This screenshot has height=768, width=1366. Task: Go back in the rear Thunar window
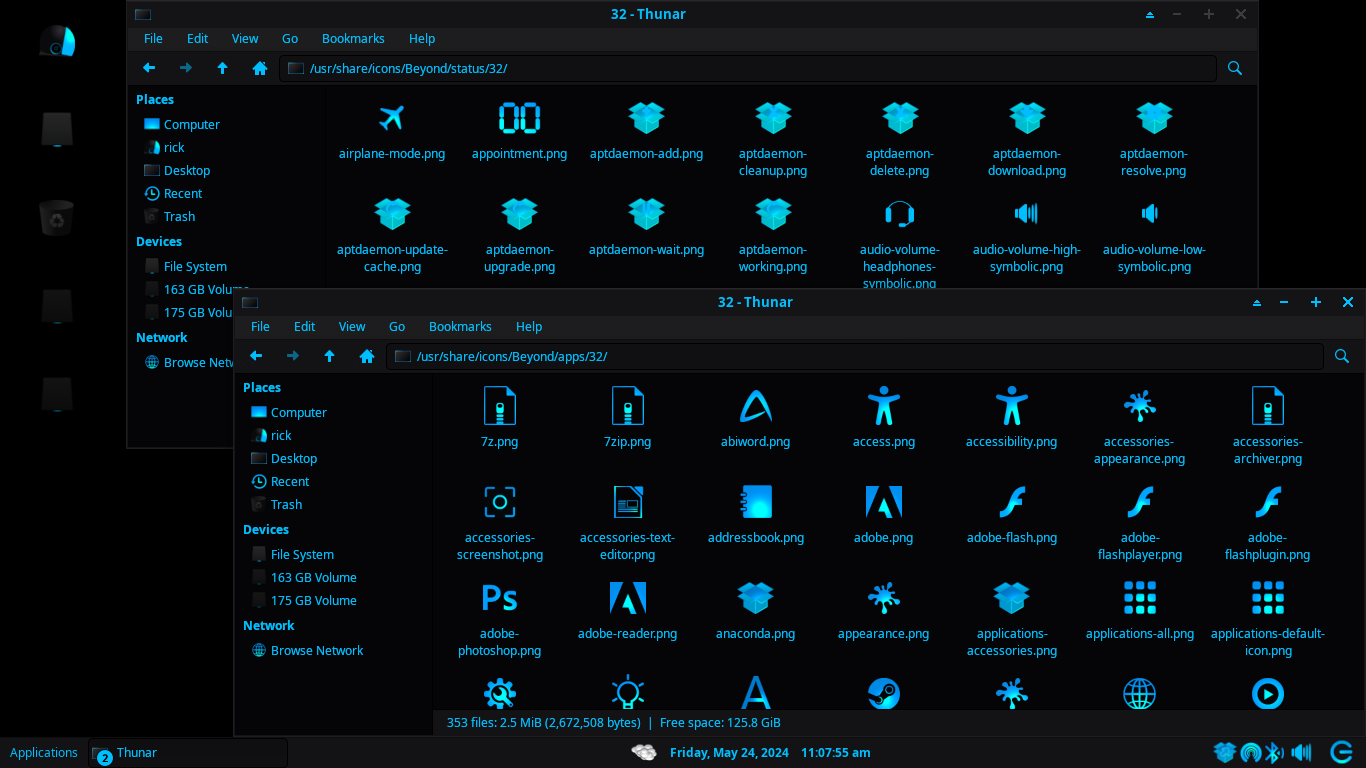[149, 68]
